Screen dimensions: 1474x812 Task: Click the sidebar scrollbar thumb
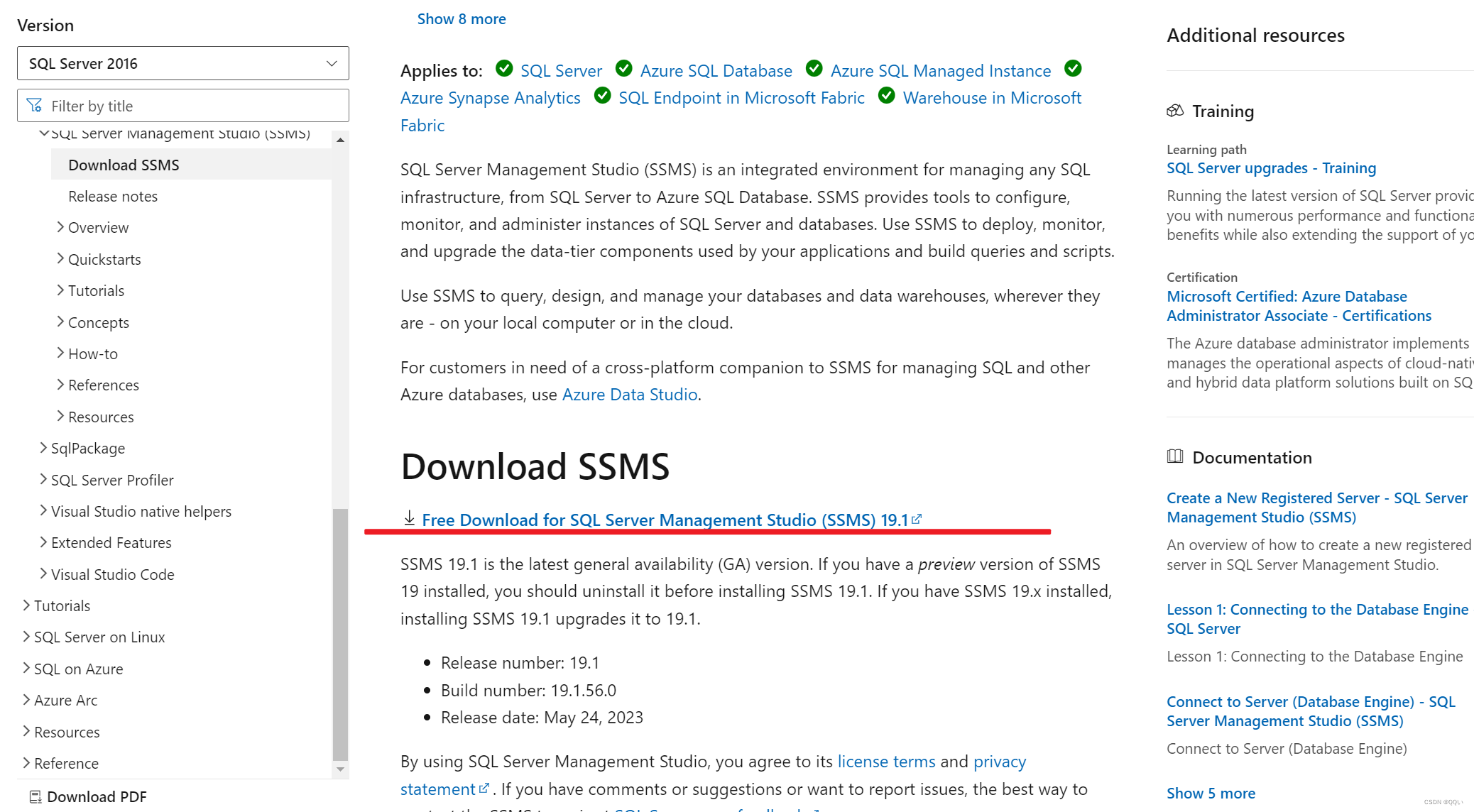(x=340, y=635)
